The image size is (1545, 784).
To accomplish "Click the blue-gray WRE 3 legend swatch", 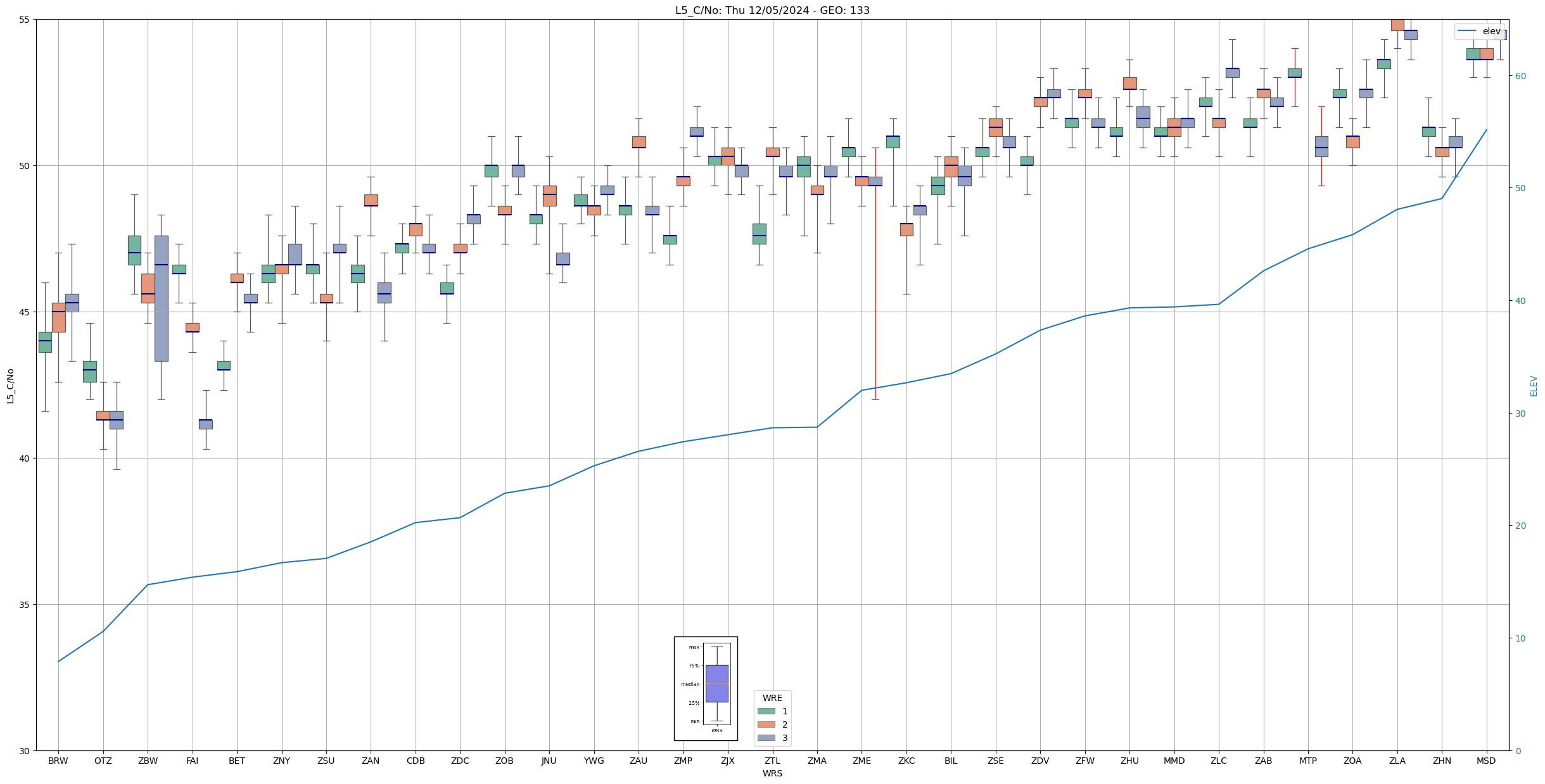I will click(x=766, y=738).
